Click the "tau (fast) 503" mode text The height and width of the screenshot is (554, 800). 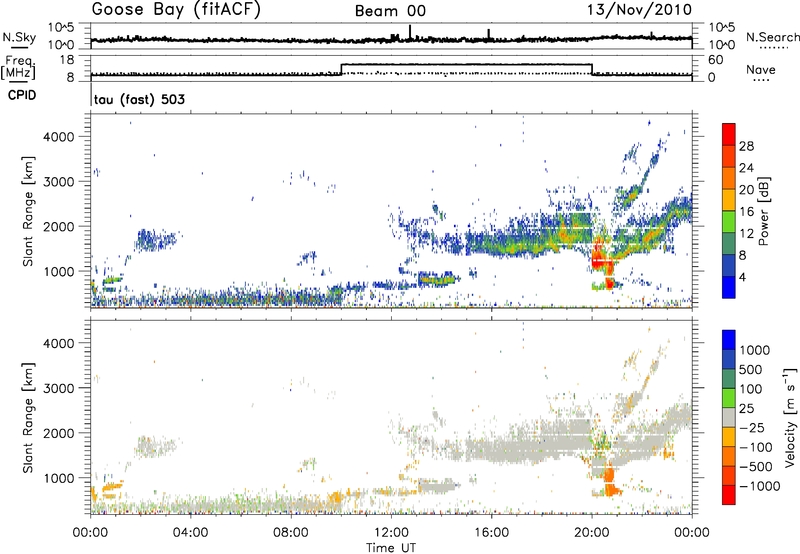139,99
